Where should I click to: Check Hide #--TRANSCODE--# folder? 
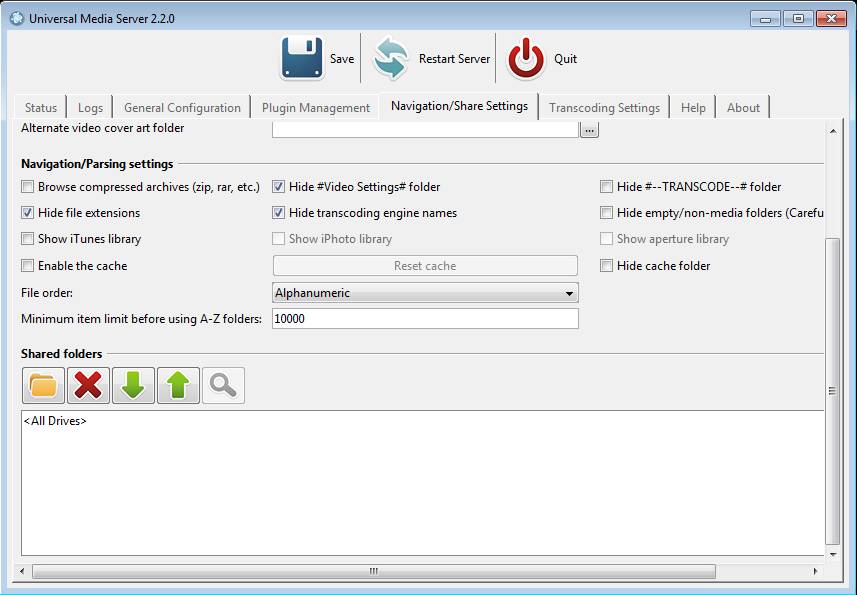pos(606,187)
